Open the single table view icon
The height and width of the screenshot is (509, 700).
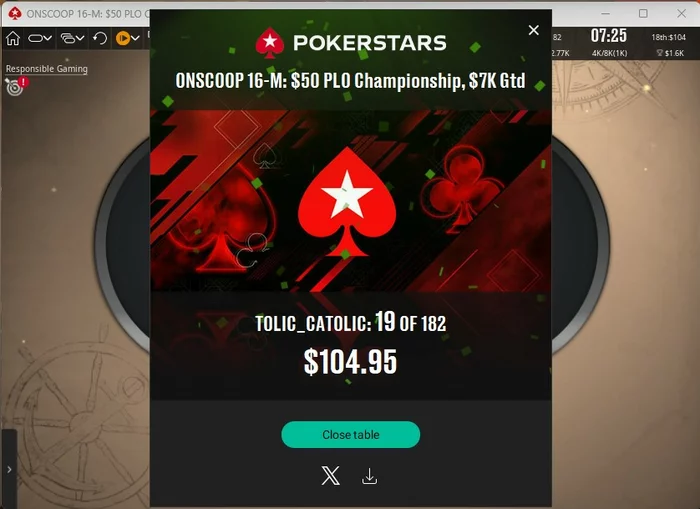35,38
